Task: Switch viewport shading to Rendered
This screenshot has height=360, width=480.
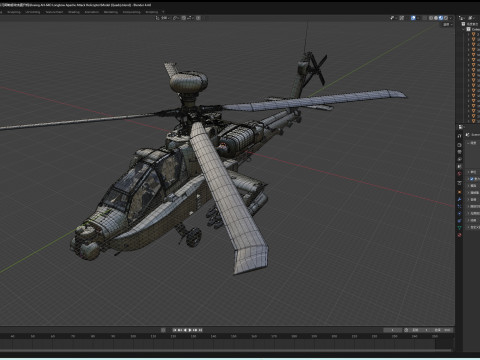Action: pos(446,18)
